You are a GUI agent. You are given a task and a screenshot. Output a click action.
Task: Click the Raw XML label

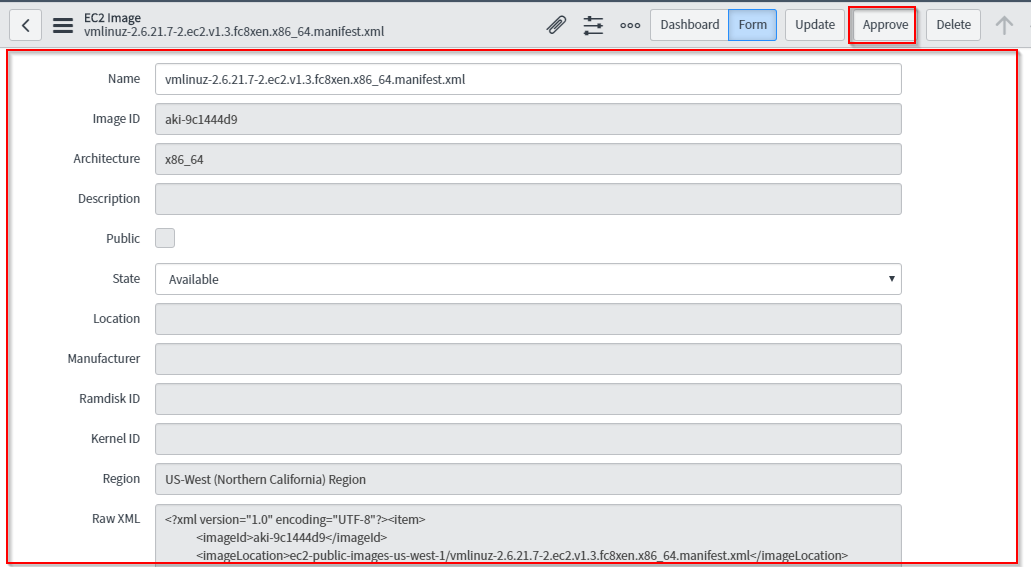116,518
